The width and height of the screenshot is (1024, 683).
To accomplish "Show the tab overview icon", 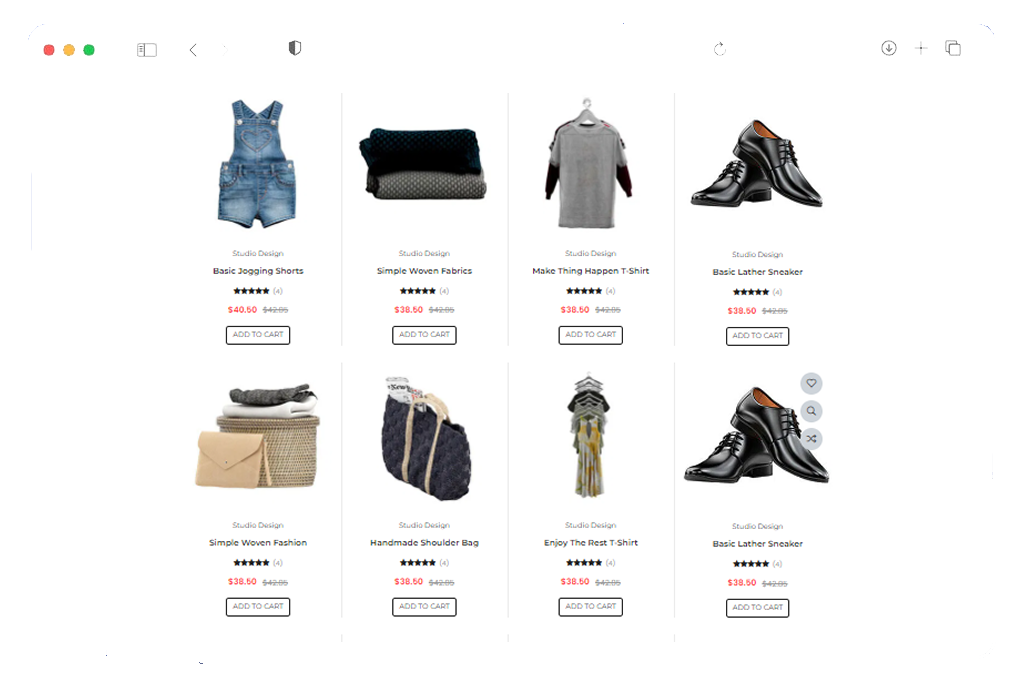I will 953,48.
